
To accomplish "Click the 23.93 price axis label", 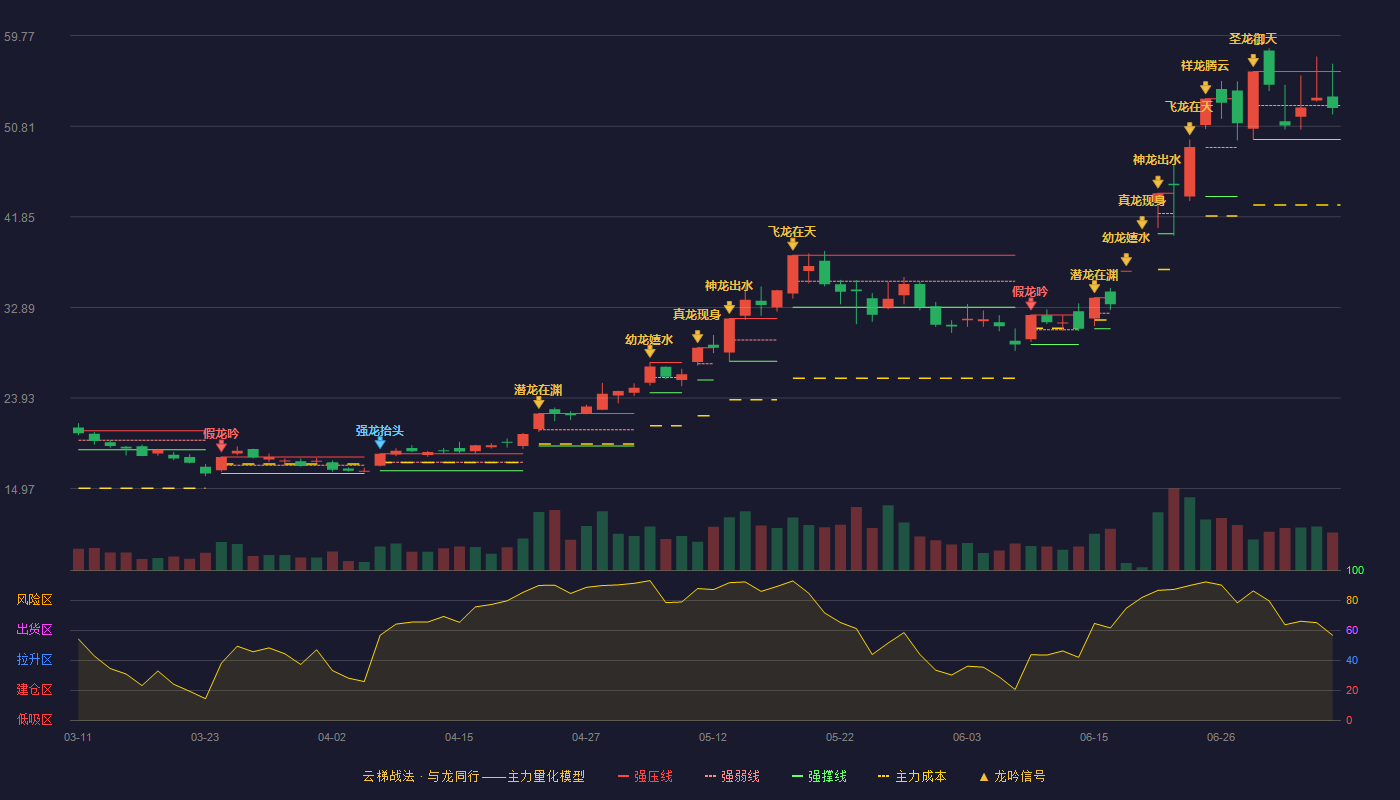I will (x=19, y=398).
